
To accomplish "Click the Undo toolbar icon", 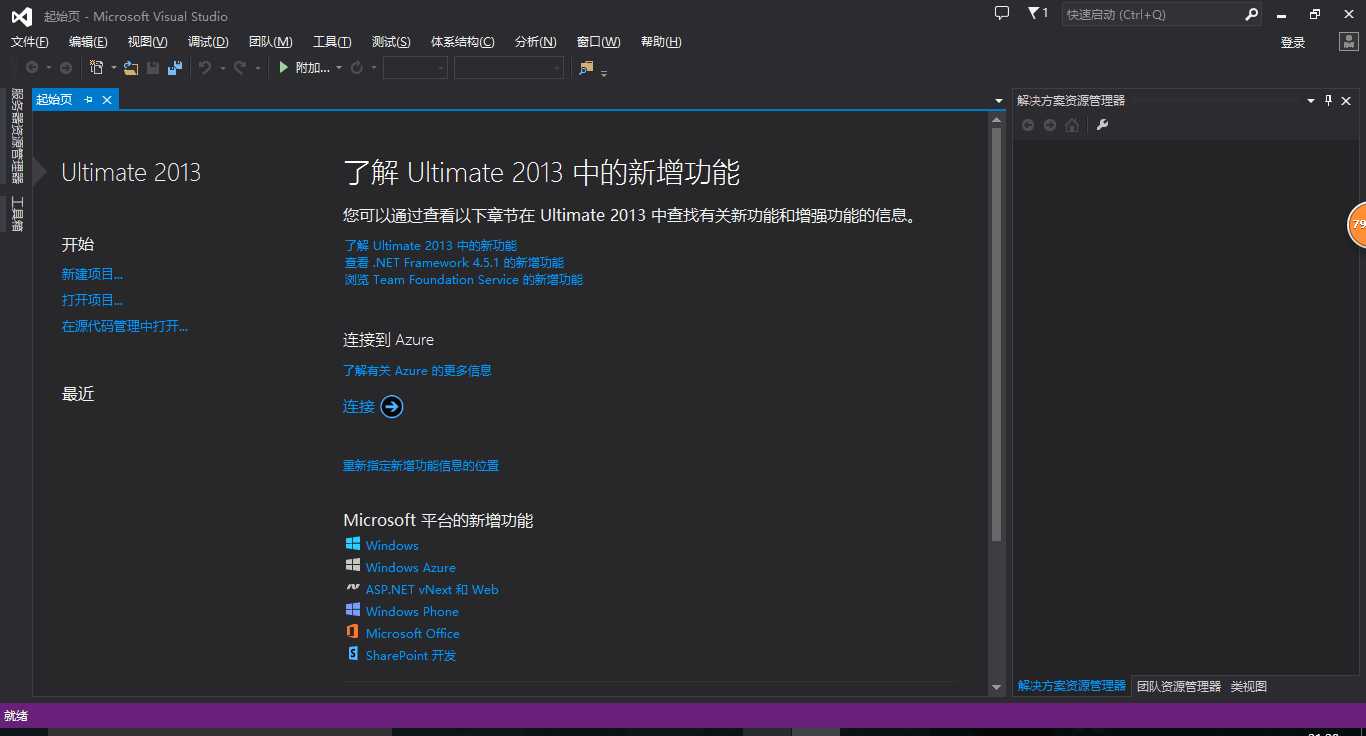I will [x=205, y=67].
